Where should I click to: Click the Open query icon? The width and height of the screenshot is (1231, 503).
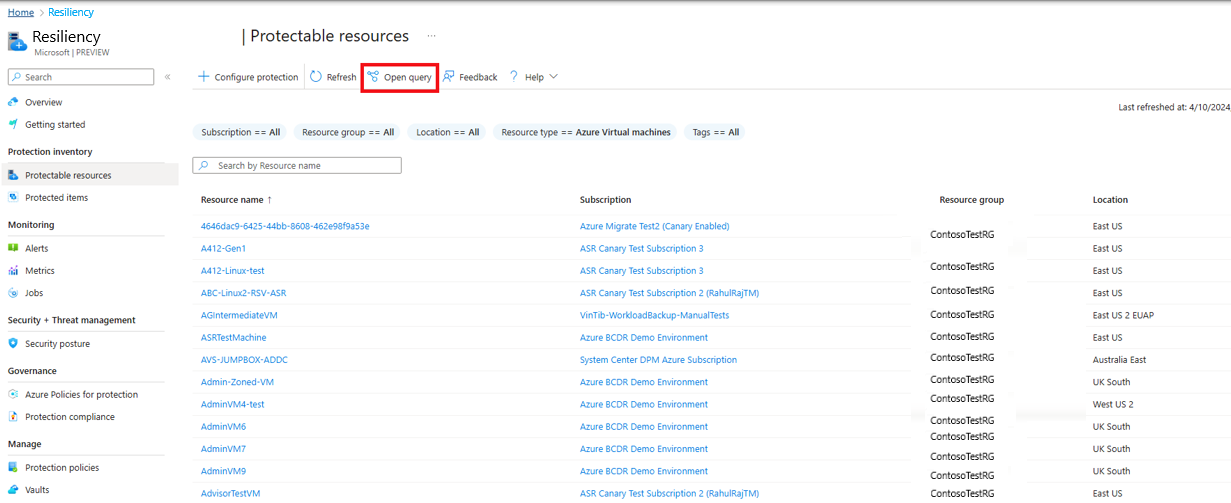(373, 77)
